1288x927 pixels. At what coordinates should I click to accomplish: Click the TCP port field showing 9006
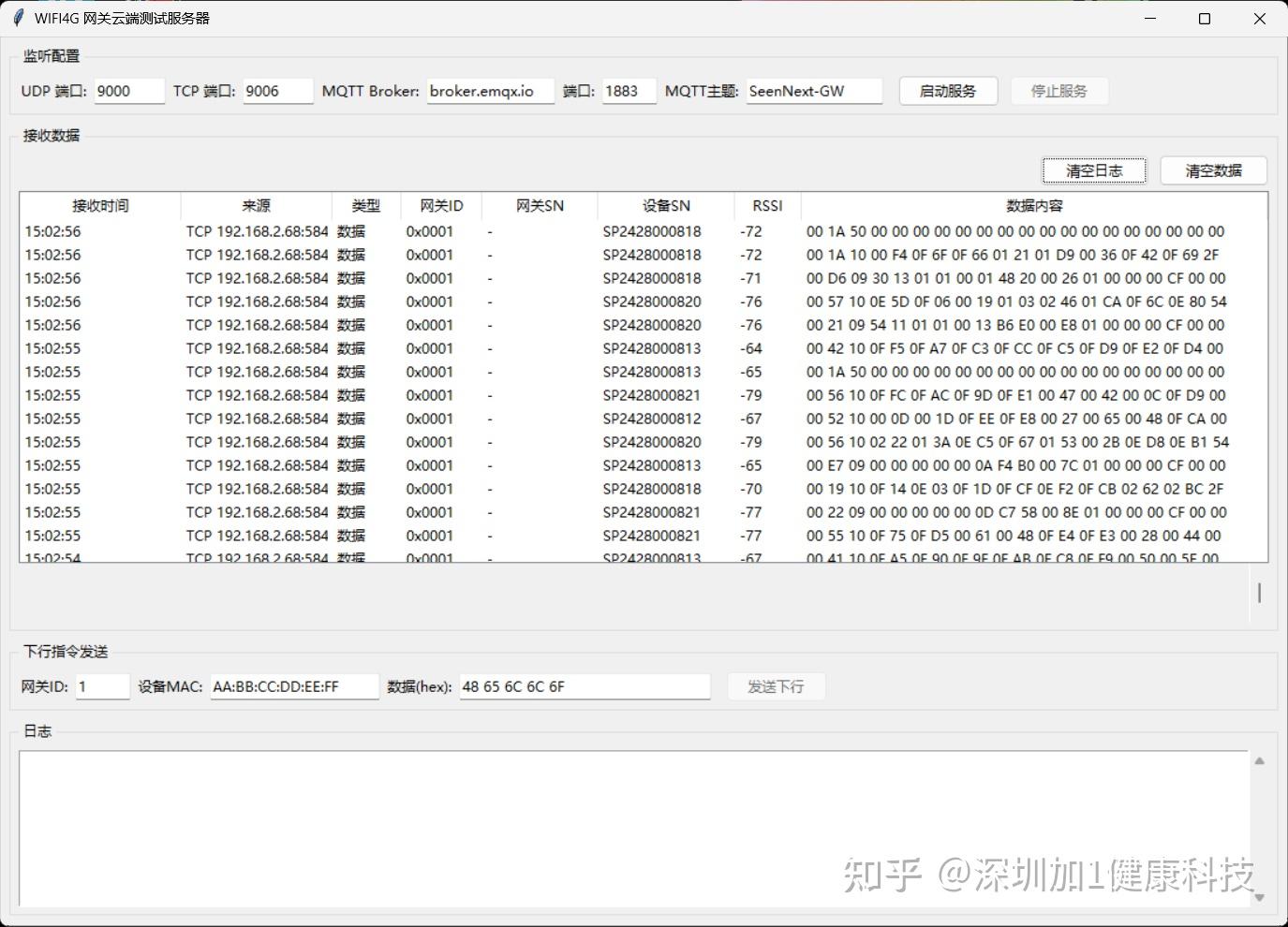tap(278, 91)
